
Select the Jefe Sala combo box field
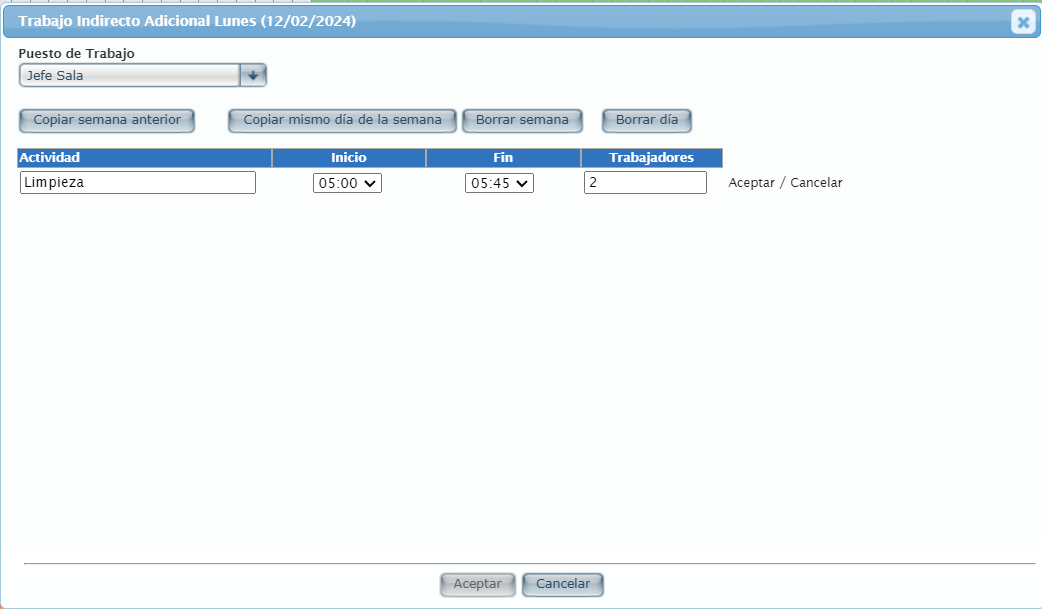point(129,76)
